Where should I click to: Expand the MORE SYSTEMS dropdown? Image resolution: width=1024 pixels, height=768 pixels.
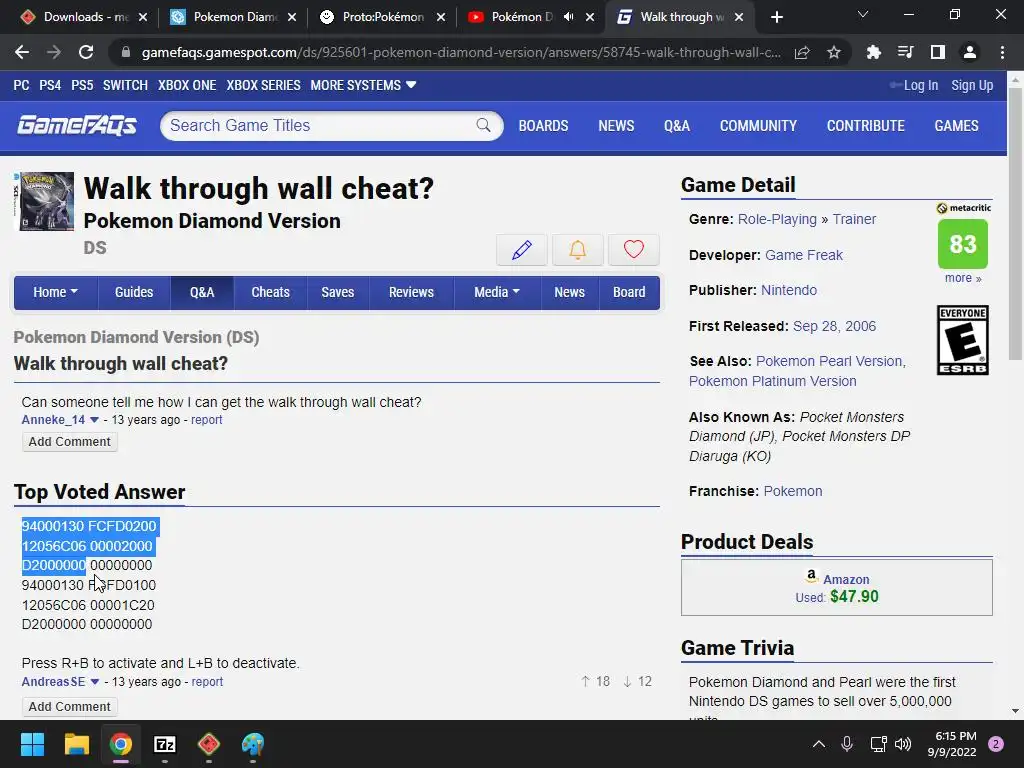point(363,85)
